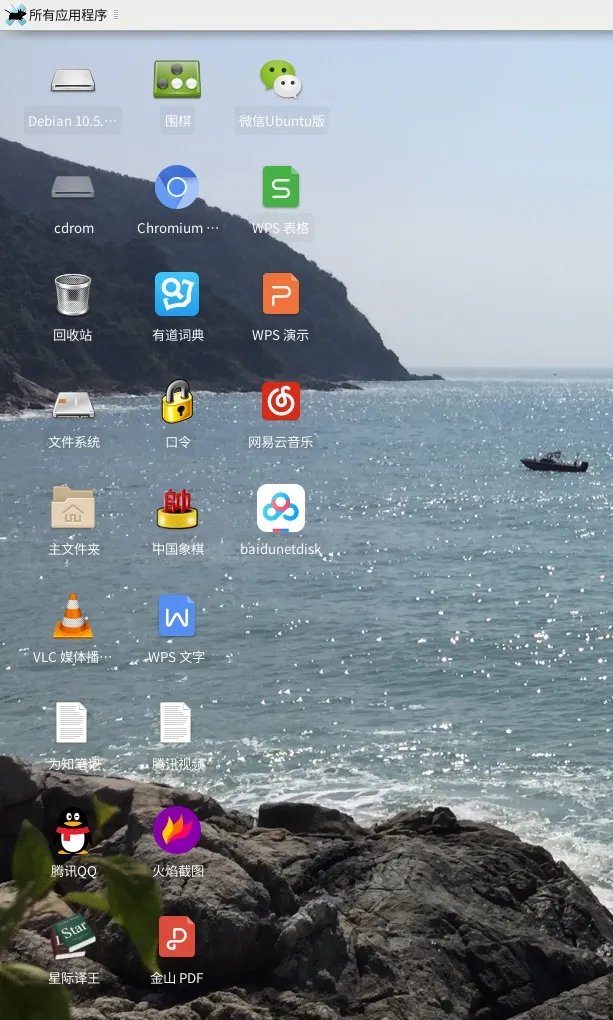Launch VLC media player
The height and width of the screenshot is (1020, 613).
(73, 617)
